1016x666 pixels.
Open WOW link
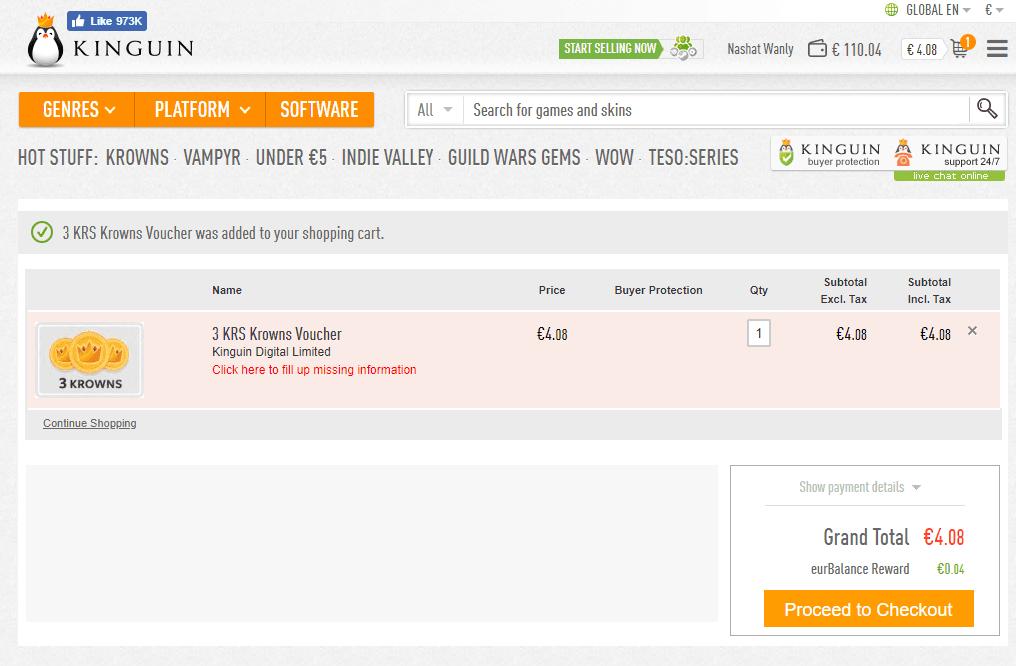614,157
